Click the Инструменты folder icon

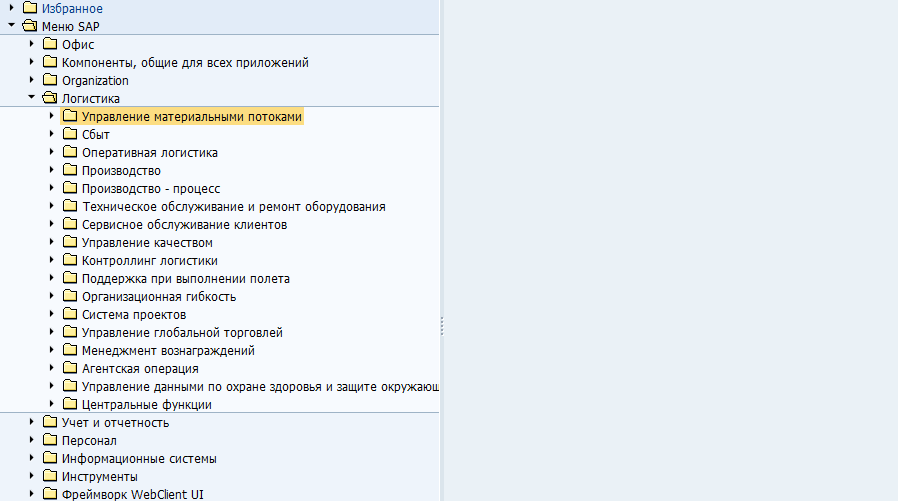point(50,476)
